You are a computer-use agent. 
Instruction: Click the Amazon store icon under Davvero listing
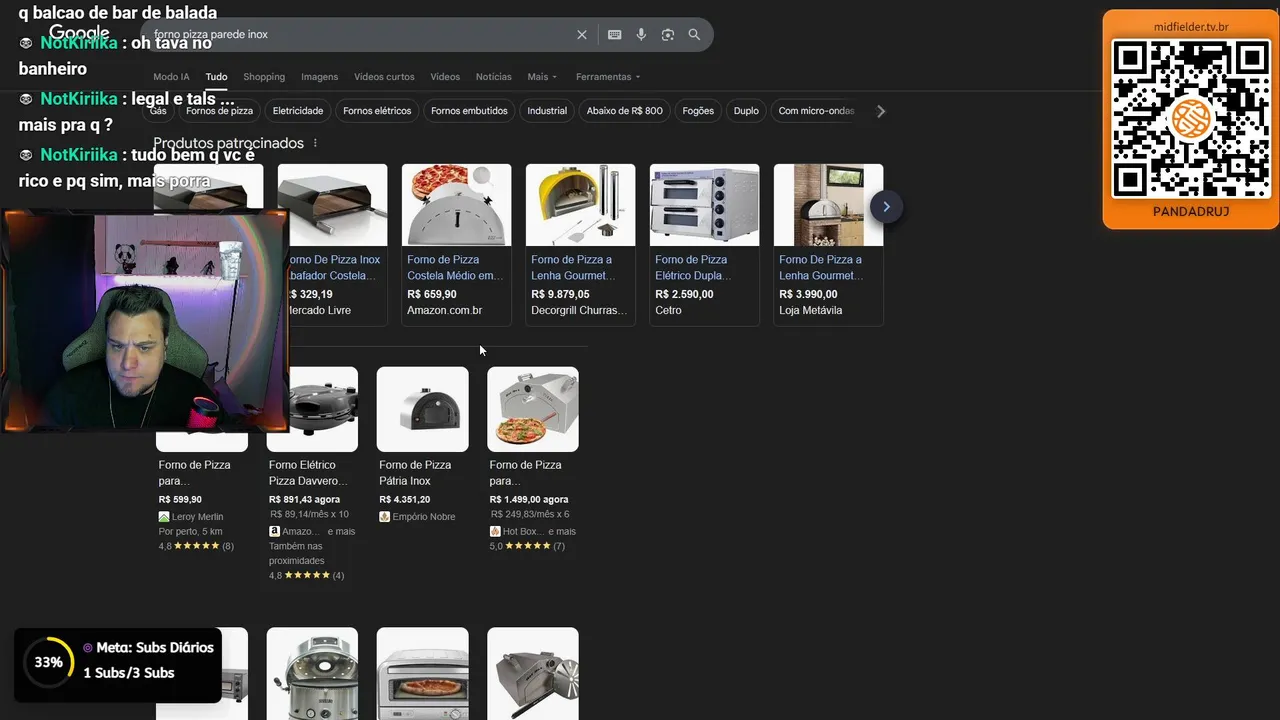274,532
